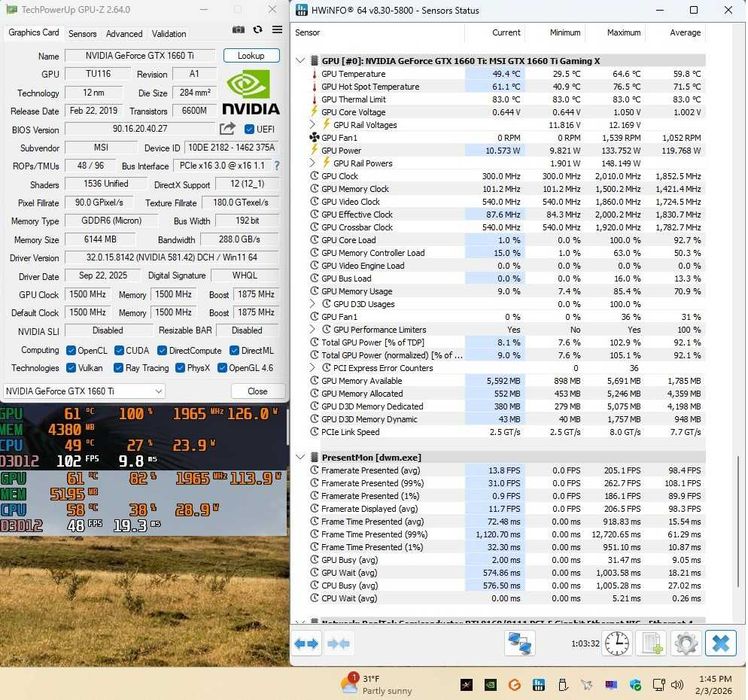Take a GPU-Z screenshot with the camera icon
This screenshot has height=700, width=748.
point(238,30)
